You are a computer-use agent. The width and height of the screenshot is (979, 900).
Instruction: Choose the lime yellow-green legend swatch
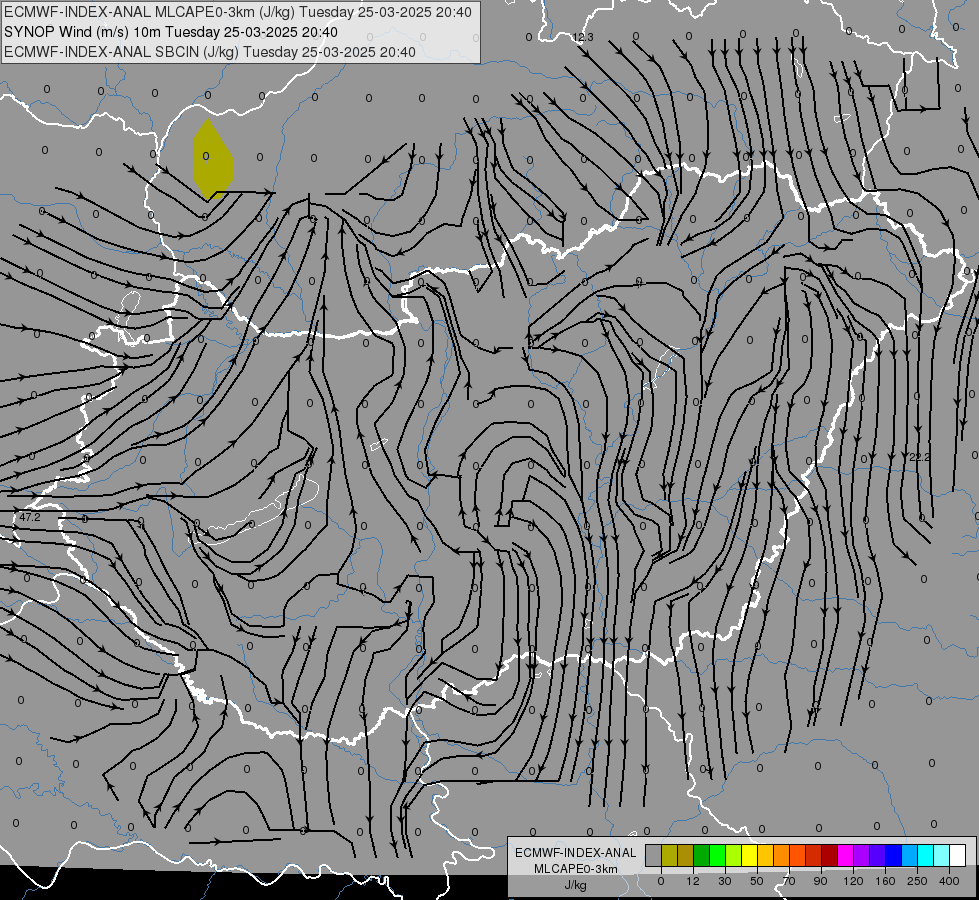coord(734,855)
